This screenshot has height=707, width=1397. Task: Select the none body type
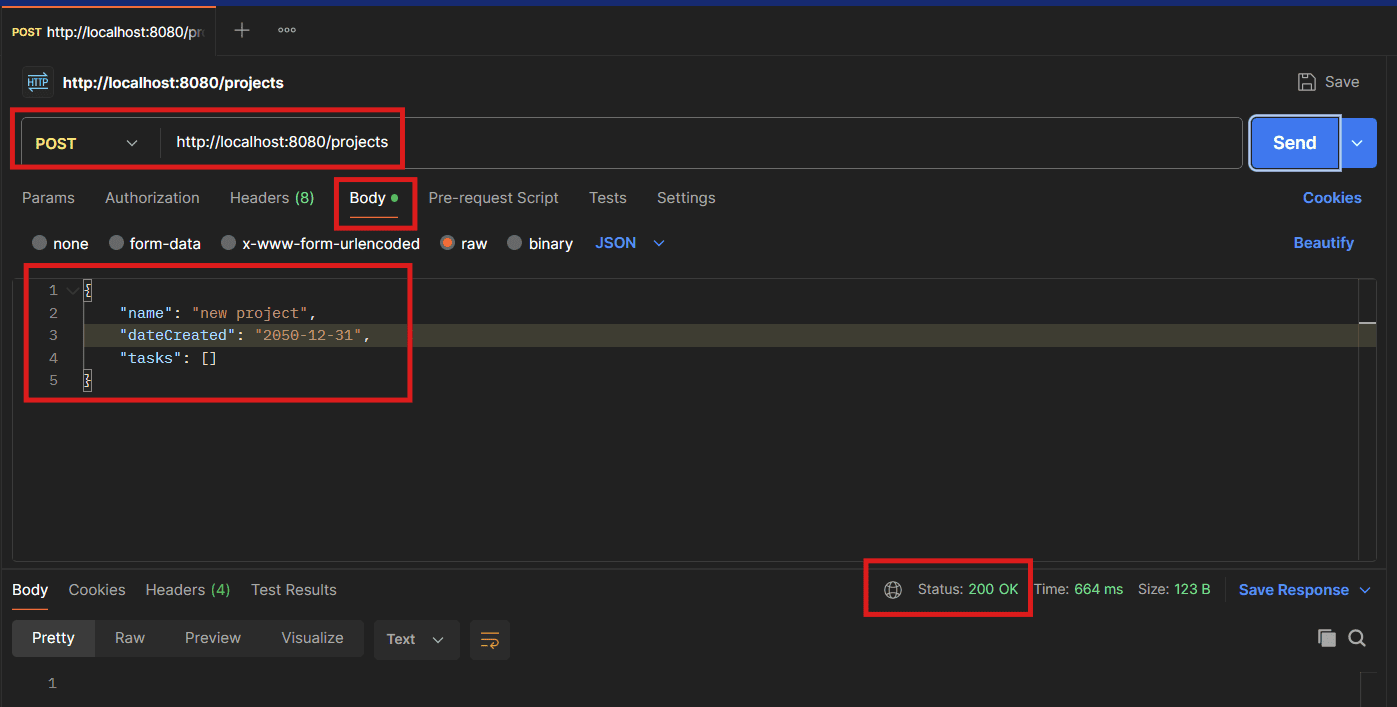(x=60, y=243)
